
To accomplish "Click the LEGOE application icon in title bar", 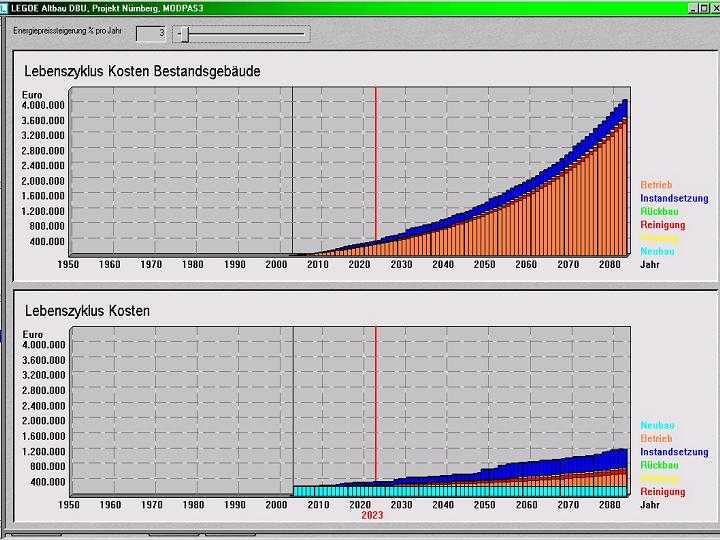I will pyautogui.click(x=6, y=7).
